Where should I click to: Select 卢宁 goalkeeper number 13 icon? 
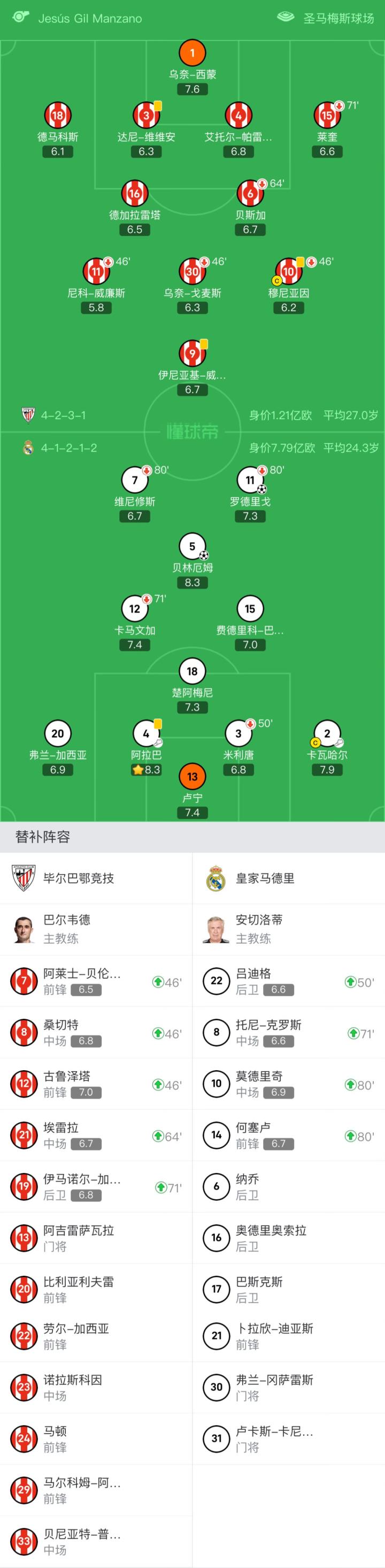[192, 776]
